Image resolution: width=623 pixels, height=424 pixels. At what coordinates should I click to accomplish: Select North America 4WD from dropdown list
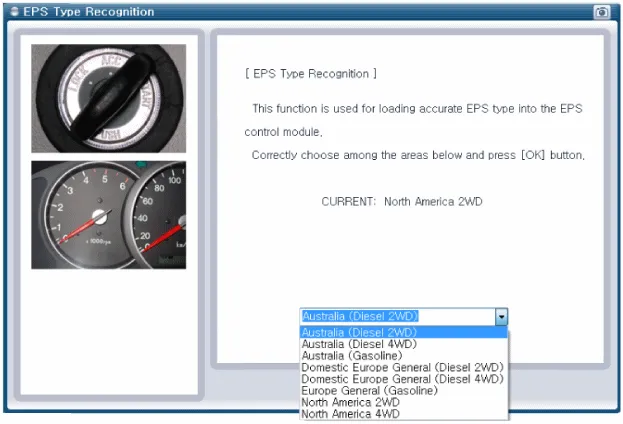[351, 413]
